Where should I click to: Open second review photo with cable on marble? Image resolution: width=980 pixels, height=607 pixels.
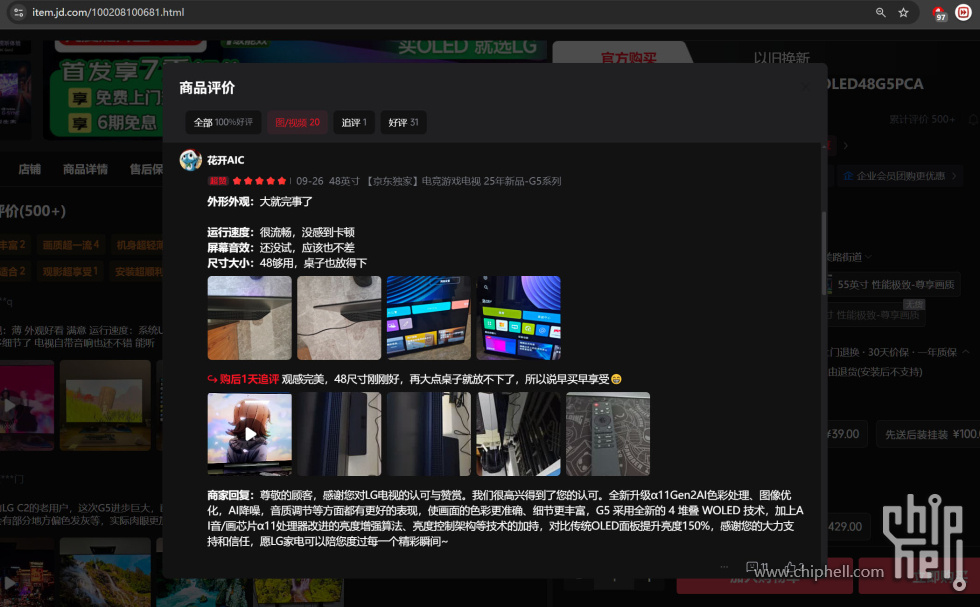339,318
